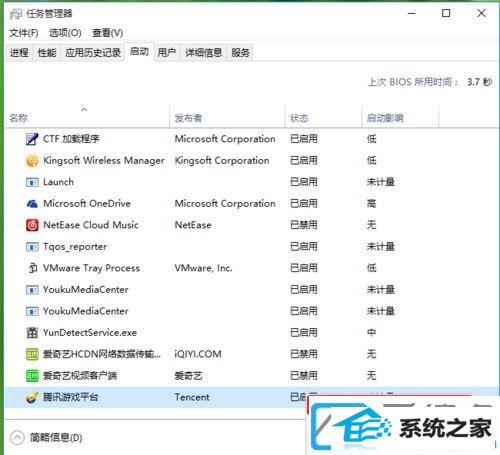Click the Tqos_reporter entry icon

point(32,247)
